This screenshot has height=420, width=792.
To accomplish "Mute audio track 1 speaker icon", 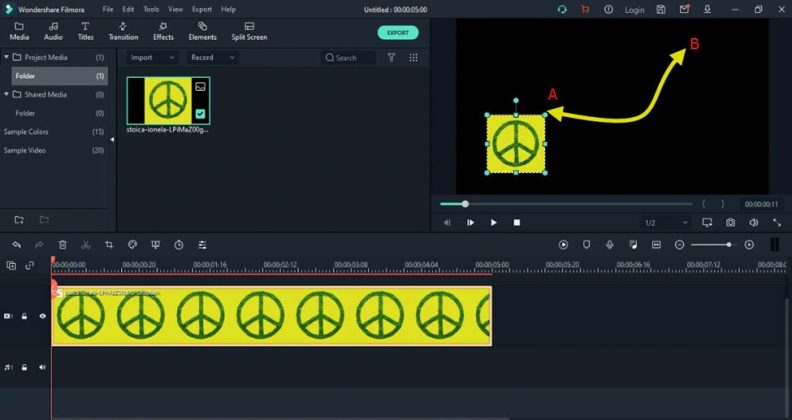I will 42,368.
